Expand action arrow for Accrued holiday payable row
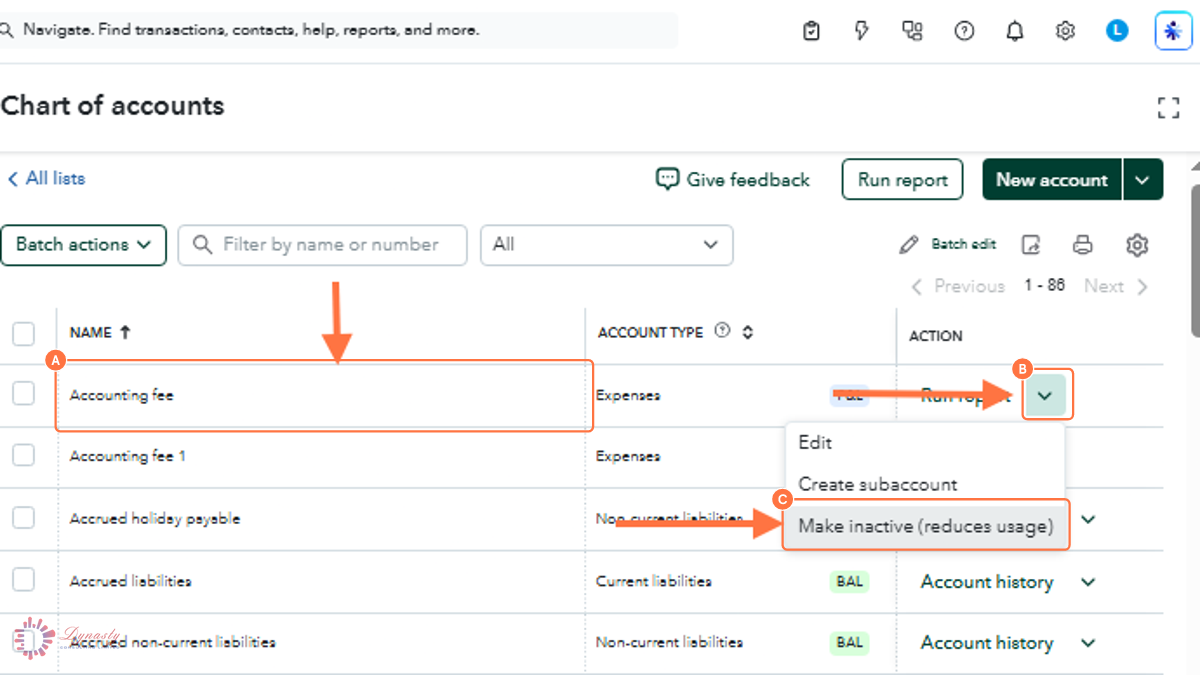Viewport: 1200px width, 675px height. 1089,520
